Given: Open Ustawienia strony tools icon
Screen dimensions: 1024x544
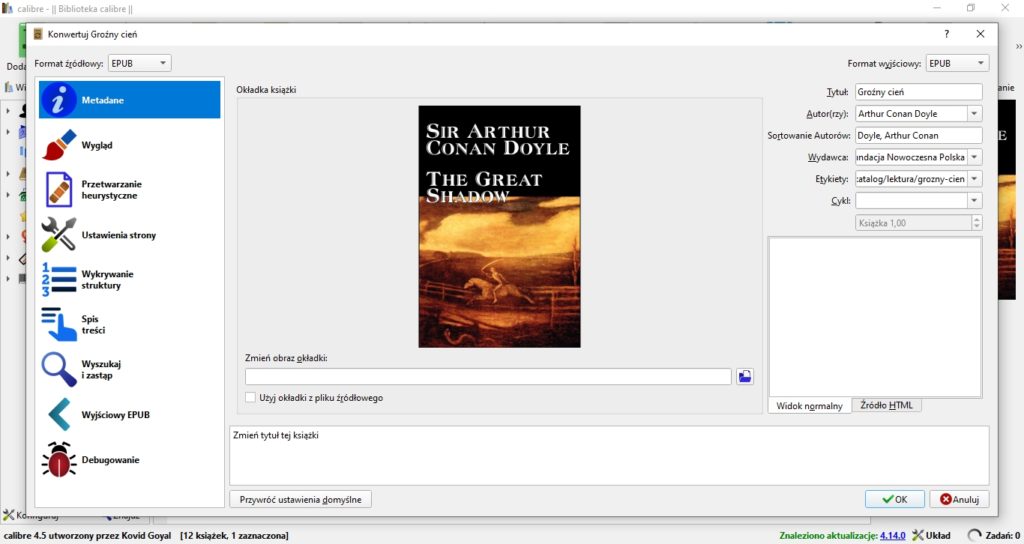Looking at the screenshot, I should pyautogui.click(x=60, y=235).
